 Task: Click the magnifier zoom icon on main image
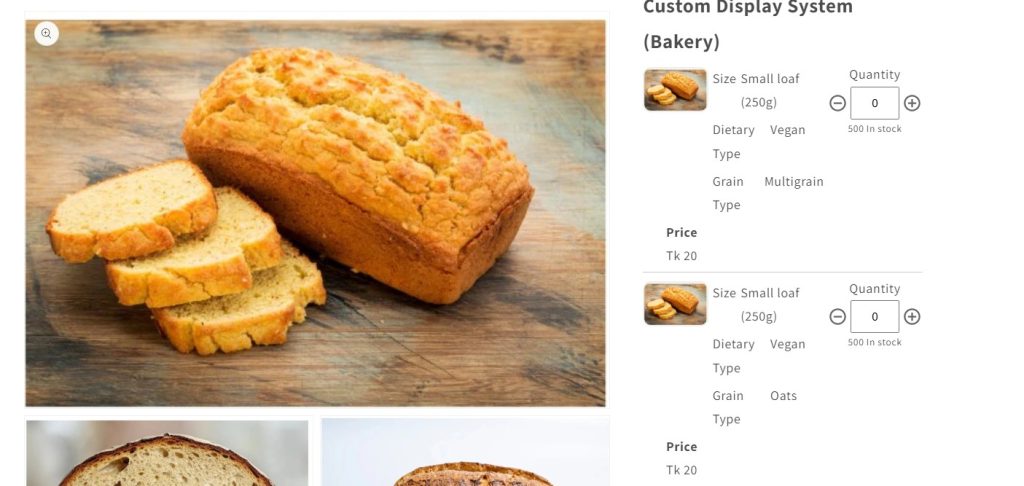click(46, 33)
